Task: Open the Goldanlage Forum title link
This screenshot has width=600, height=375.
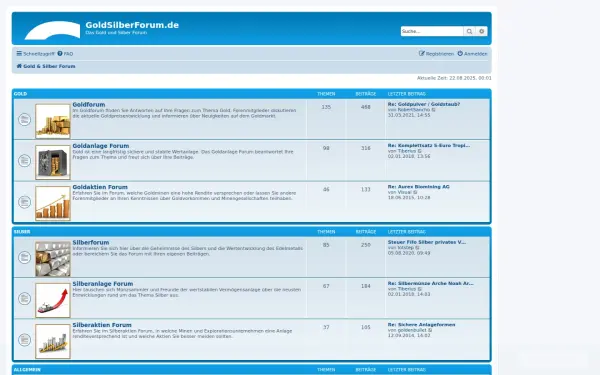Action: click(101, 146)
